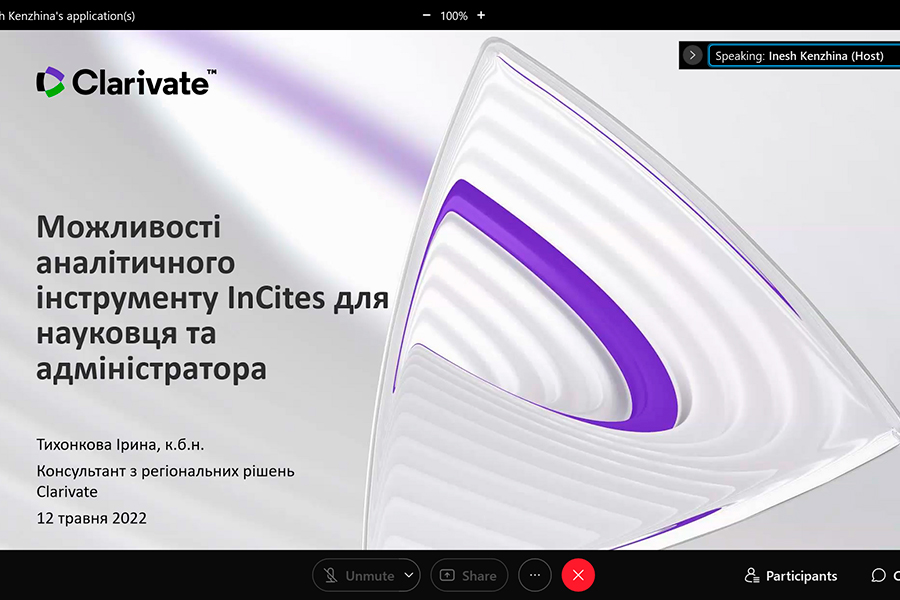This screenshot has width=900, height=600.
Task: Open the Participants panel
Action: coord(791,576)
